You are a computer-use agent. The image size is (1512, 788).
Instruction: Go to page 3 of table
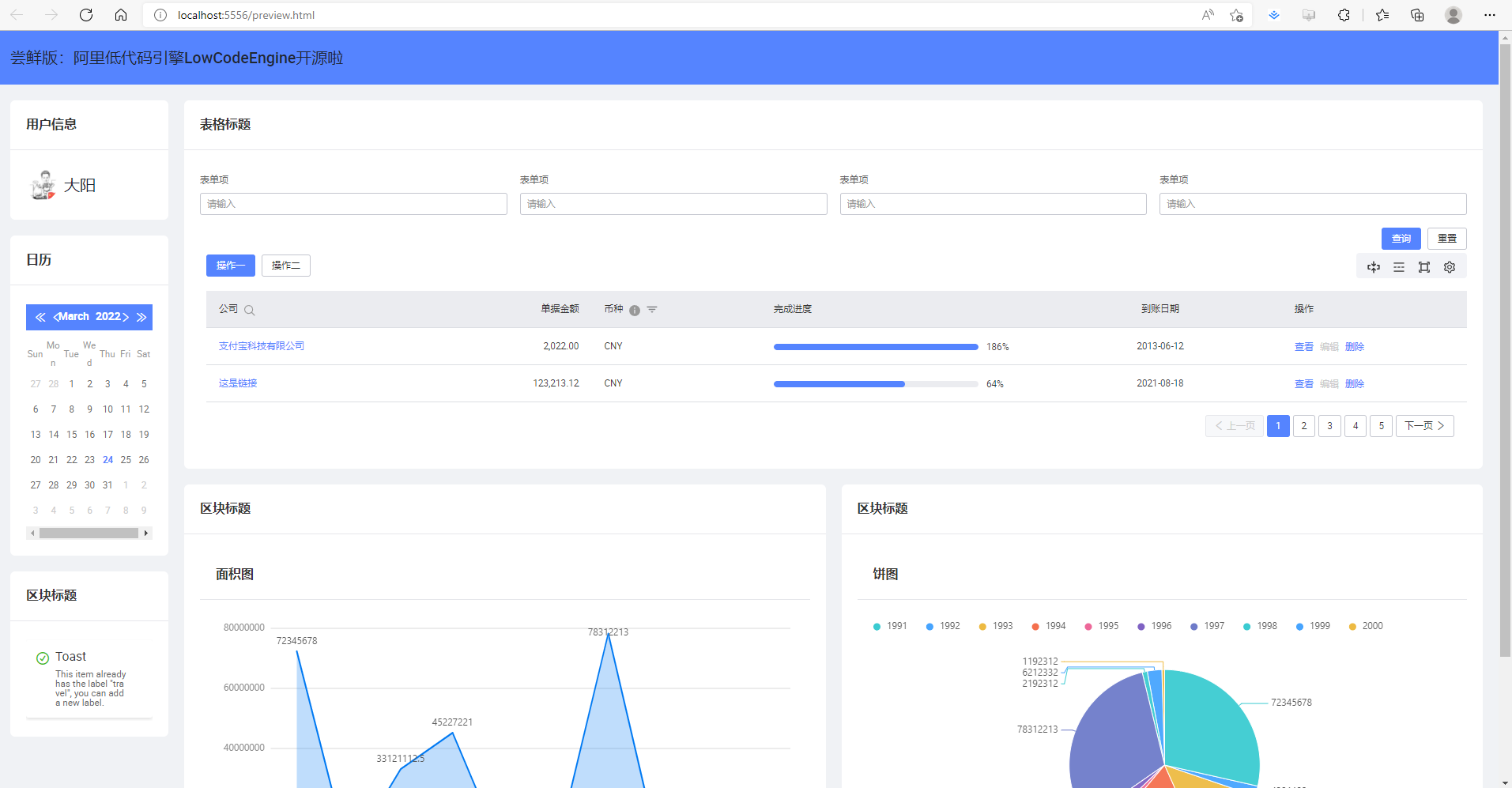tap(1330, 426)
